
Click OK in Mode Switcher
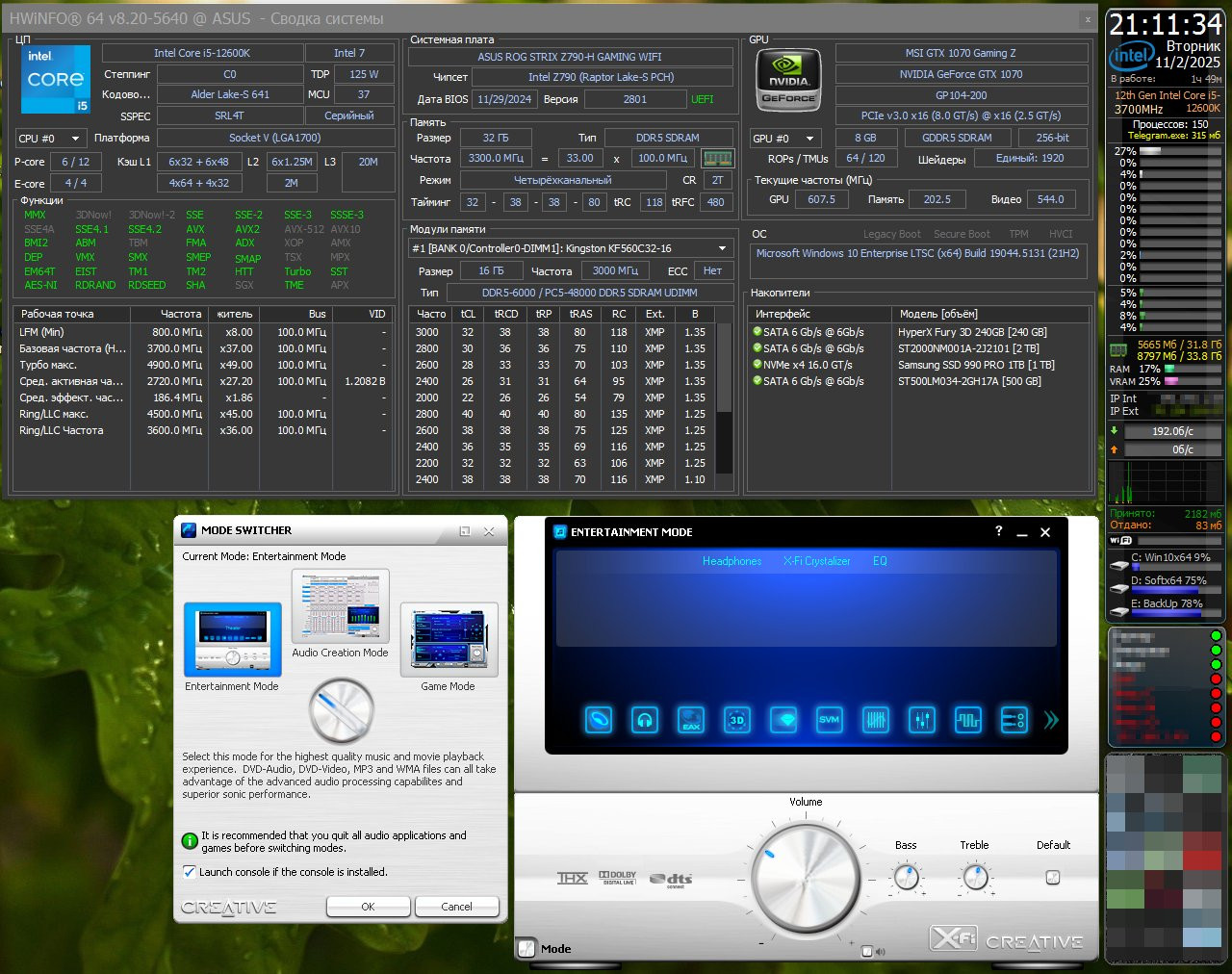pos(369,907)
